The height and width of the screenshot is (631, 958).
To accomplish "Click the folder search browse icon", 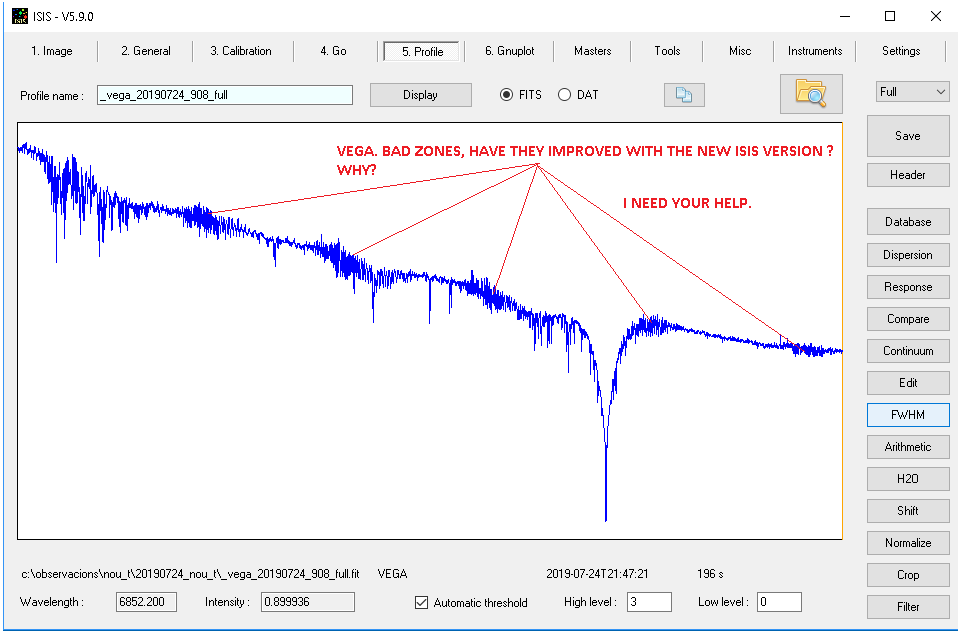I will click(x=811, y=93).
